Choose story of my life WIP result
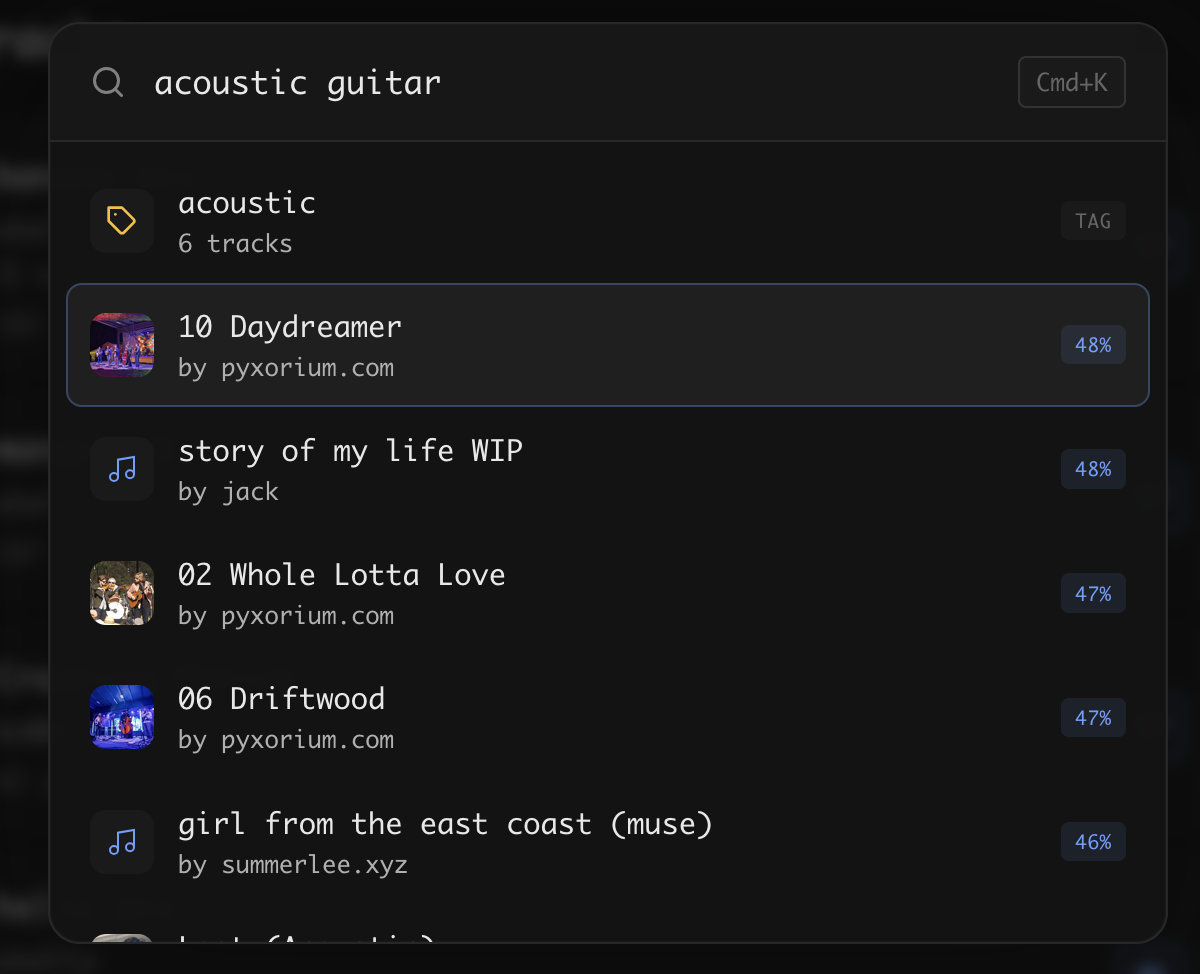 pos(350,451)
